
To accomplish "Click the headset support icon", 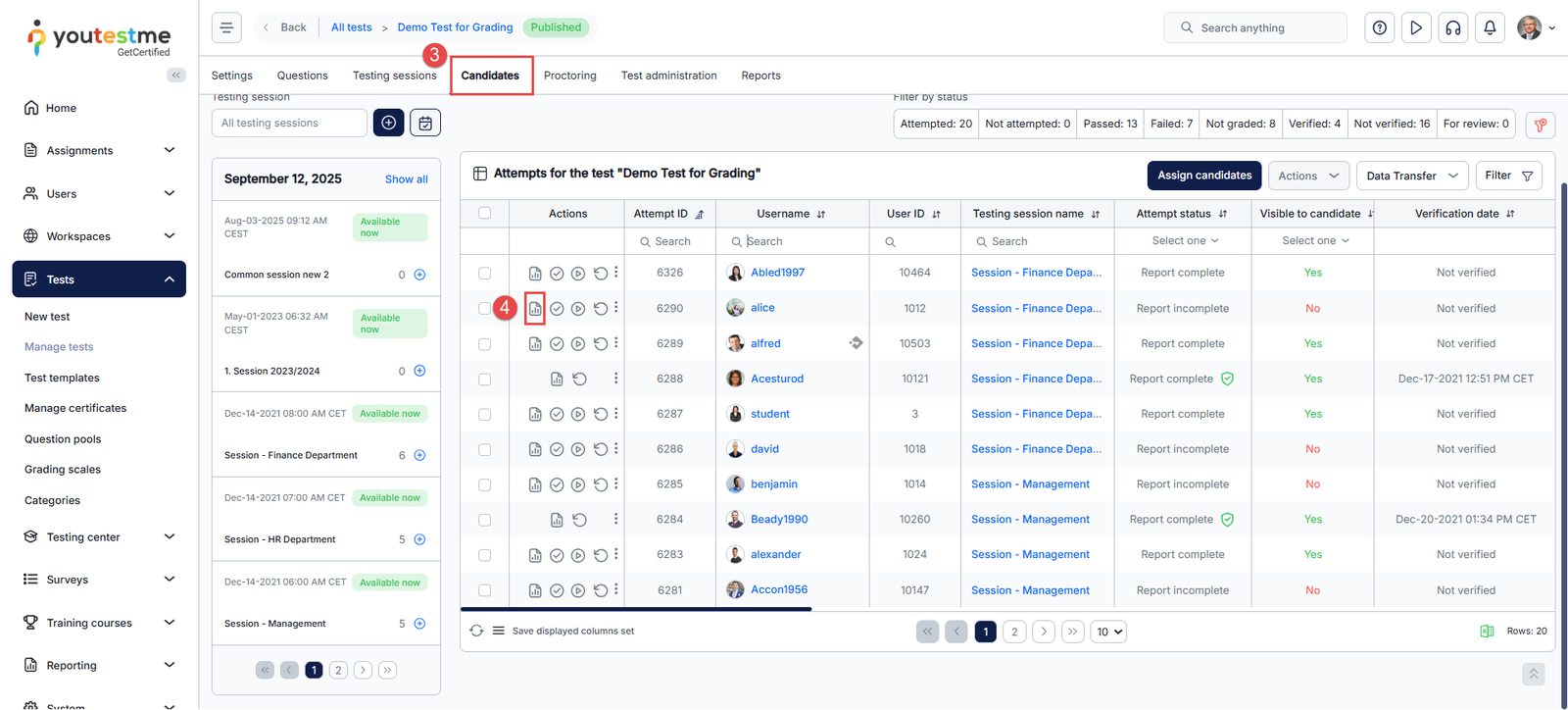I will (1453, 28).
